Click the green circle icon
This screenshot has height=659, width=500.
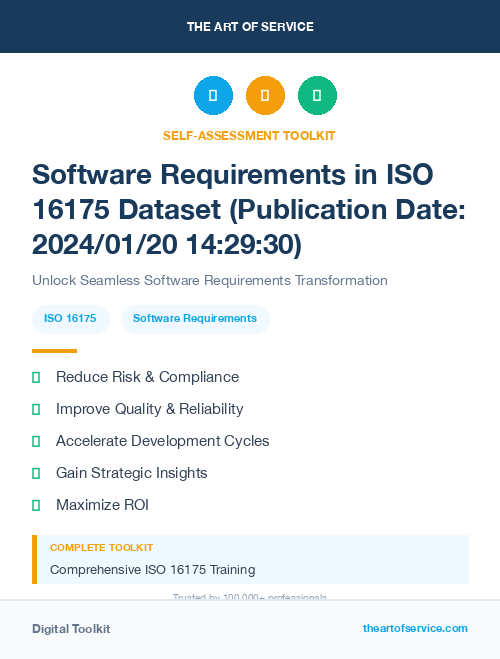click(x=317, y=95)
